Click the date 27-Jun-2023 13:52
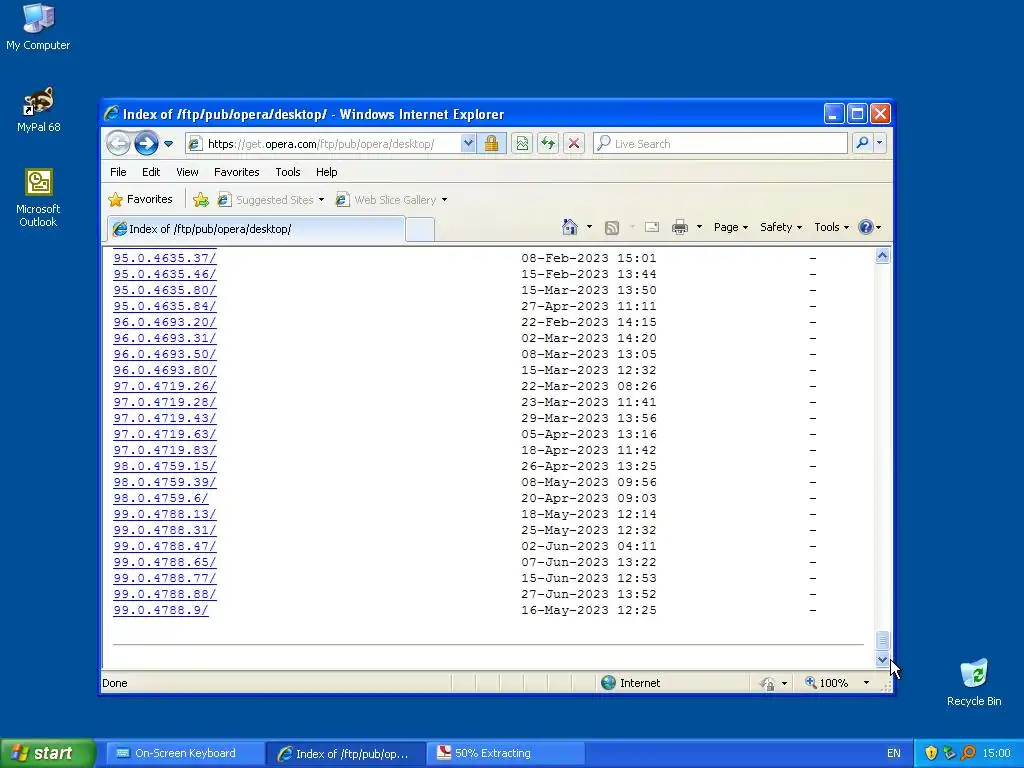This screenshot has height=768, width=1024. click(x=588, y=594)
